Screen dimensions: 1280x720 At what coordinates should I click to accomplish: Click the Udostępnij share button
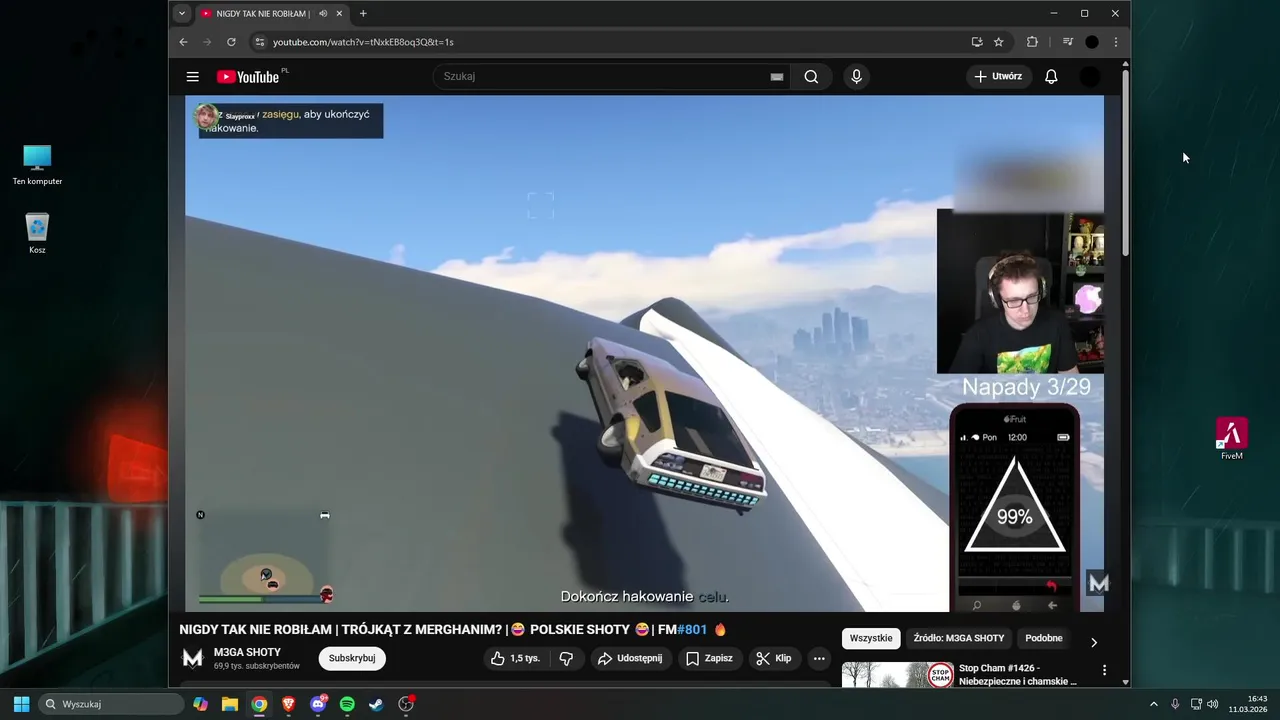click(x=629, y=658)
